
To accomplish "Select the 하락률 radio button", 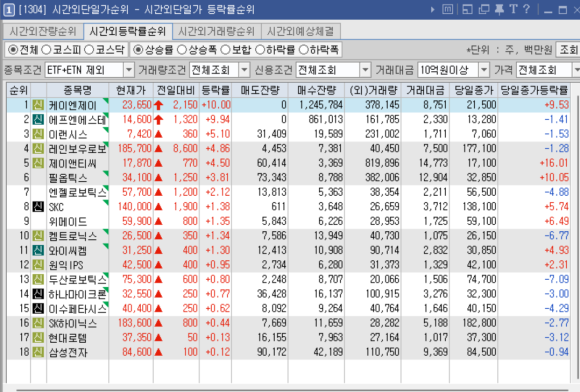I will click(260, 50).
